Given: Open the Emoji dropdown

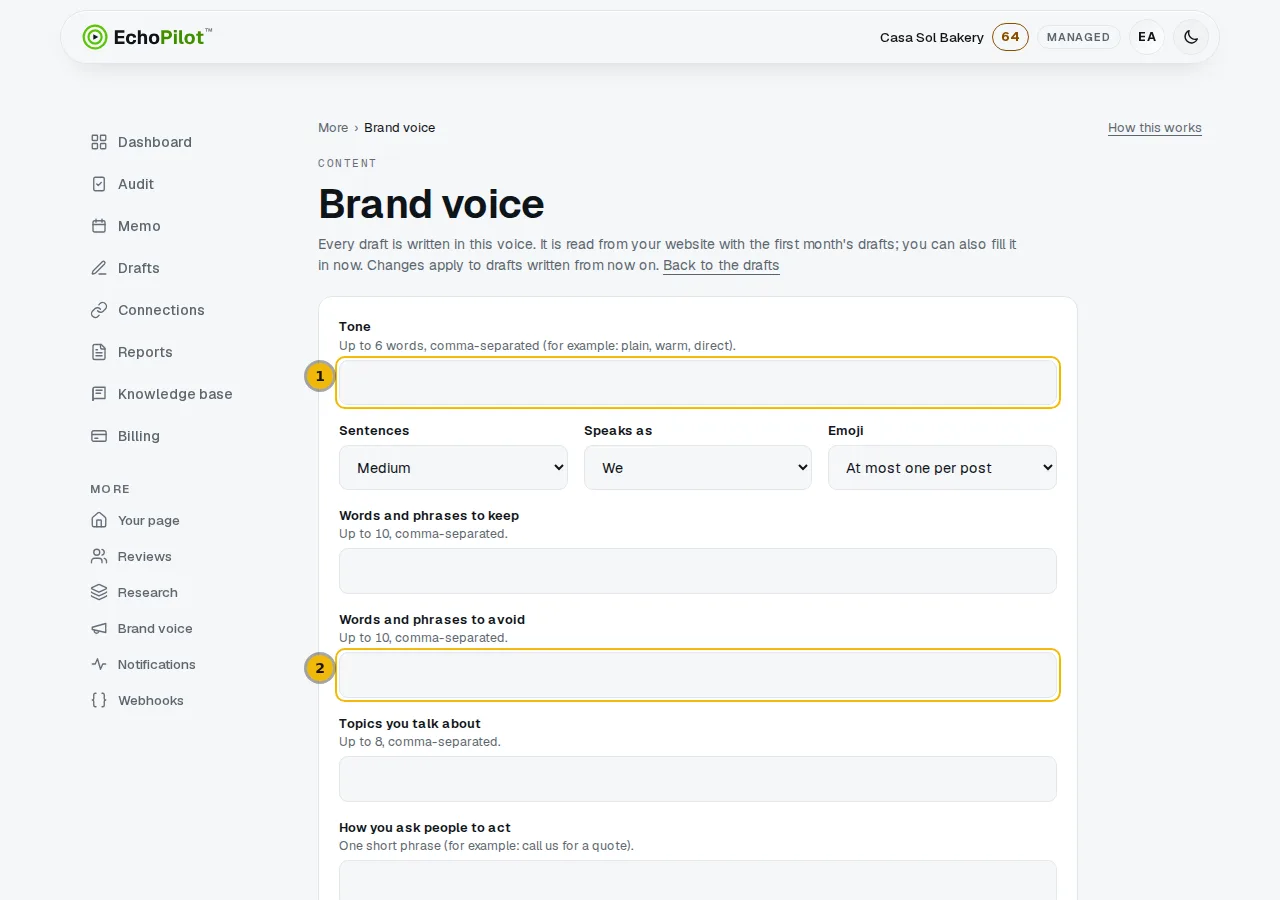Looking at the screenshot, I should (x=942, y=467).
